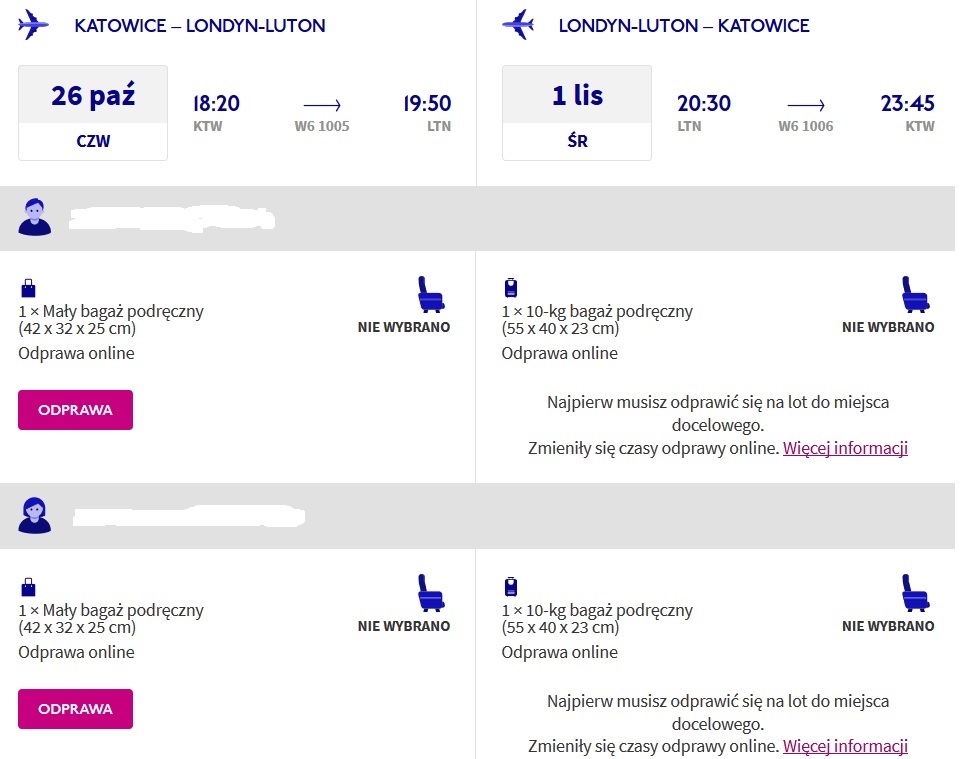Select seat icon for first passenger's return flight
Image resolution: width=970 pixels, height=759 pixels.
(x=915, y=294)
